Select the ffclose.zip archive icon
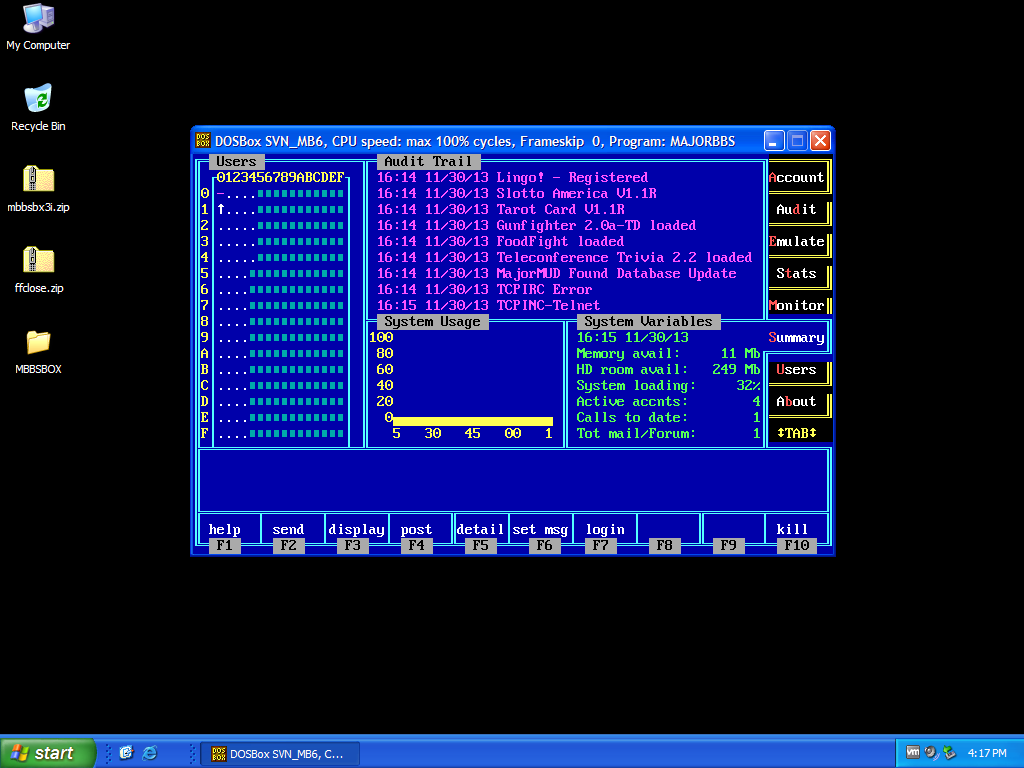 click(38, 262)
